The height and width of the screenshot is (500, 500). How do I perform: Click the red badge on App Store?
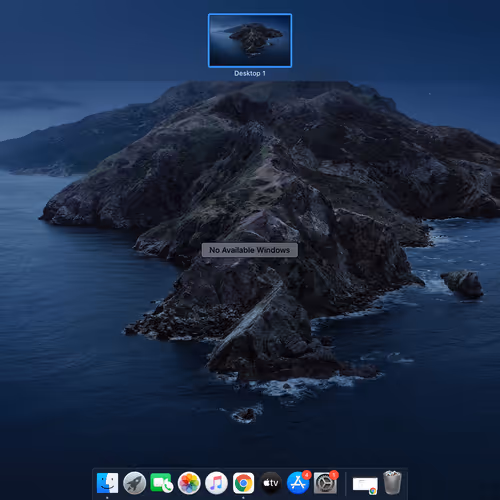[x=307, y=475]
